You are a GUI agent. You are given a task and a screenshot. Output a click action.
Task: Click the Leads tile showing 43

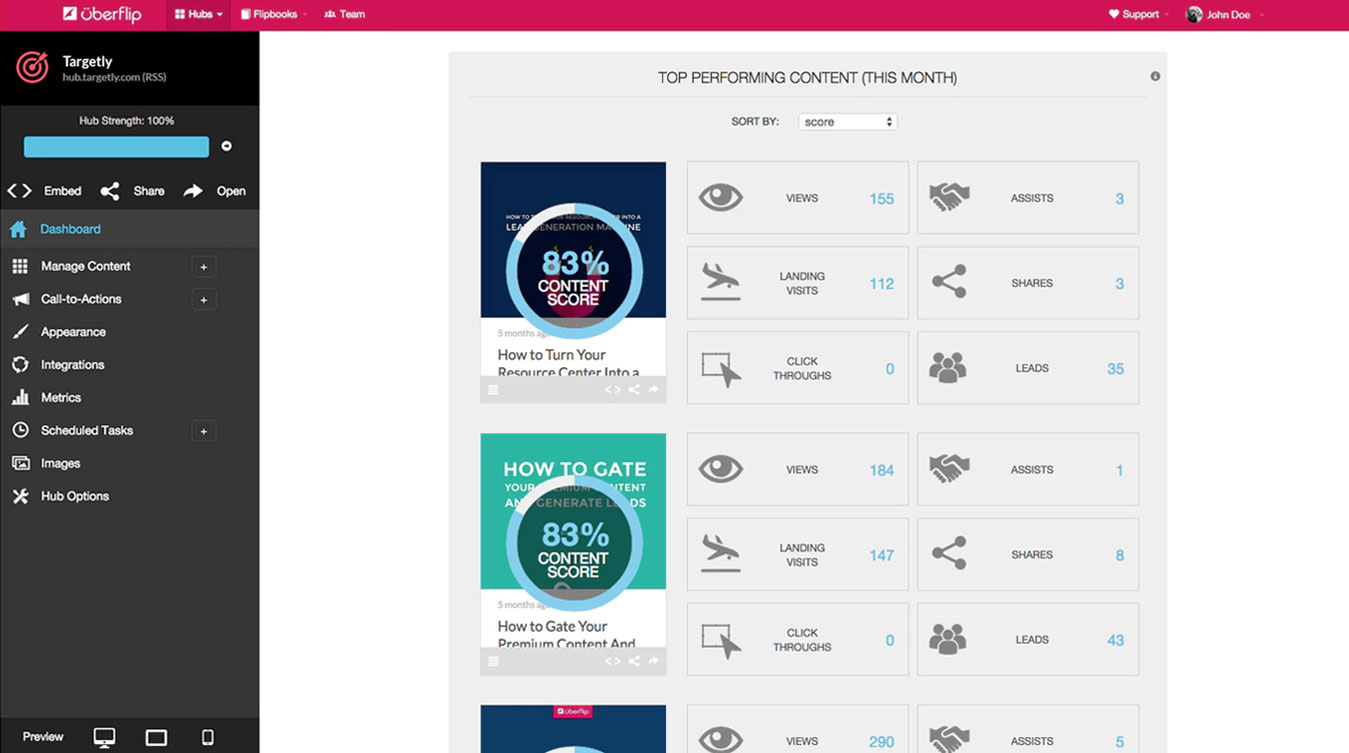click(1028, 639)
